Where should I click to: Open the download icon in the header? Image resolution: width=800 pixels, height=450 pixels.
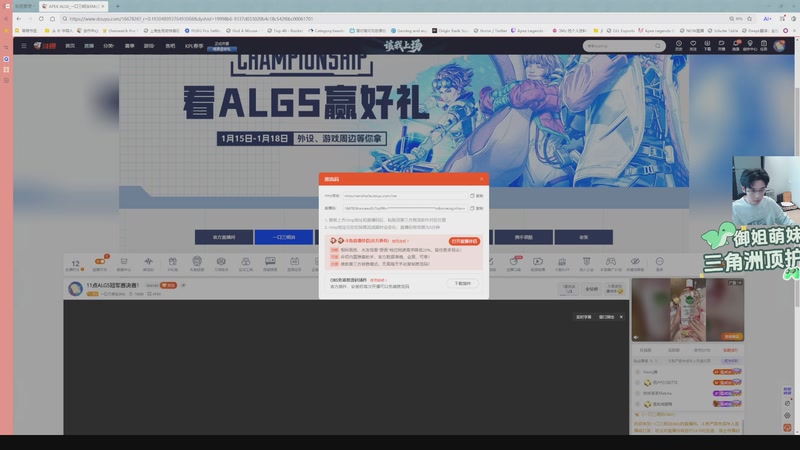click(x=707, y=45)
